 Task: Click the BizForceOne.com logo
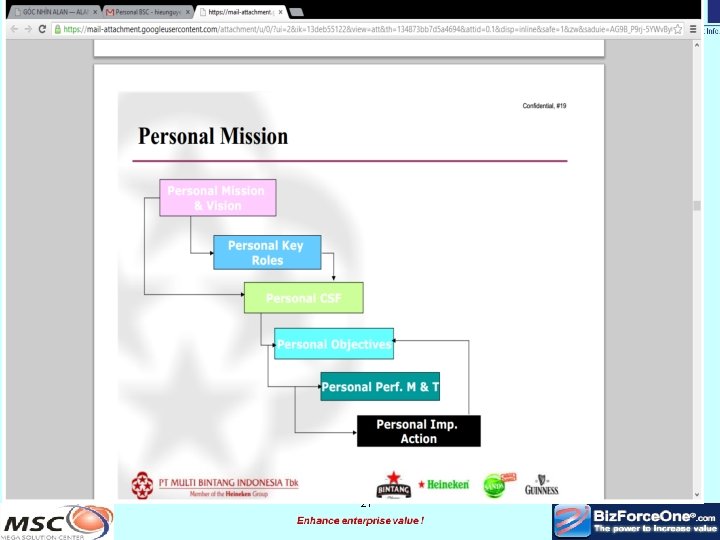[636, 522]
